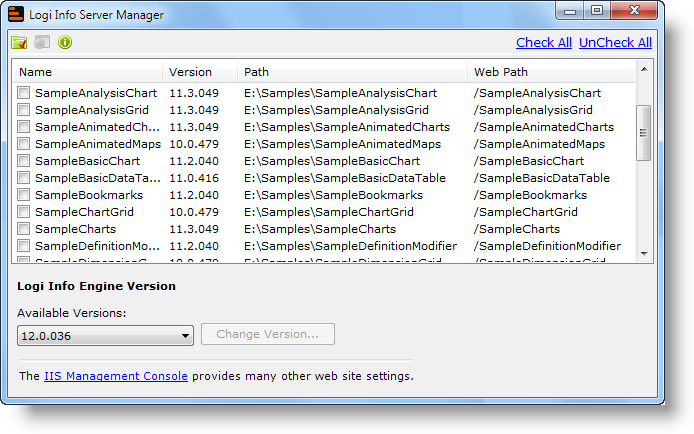Check the SampleDefinitionMo... checkbox
Screen dimensions: 694x434
coord(23,246)
